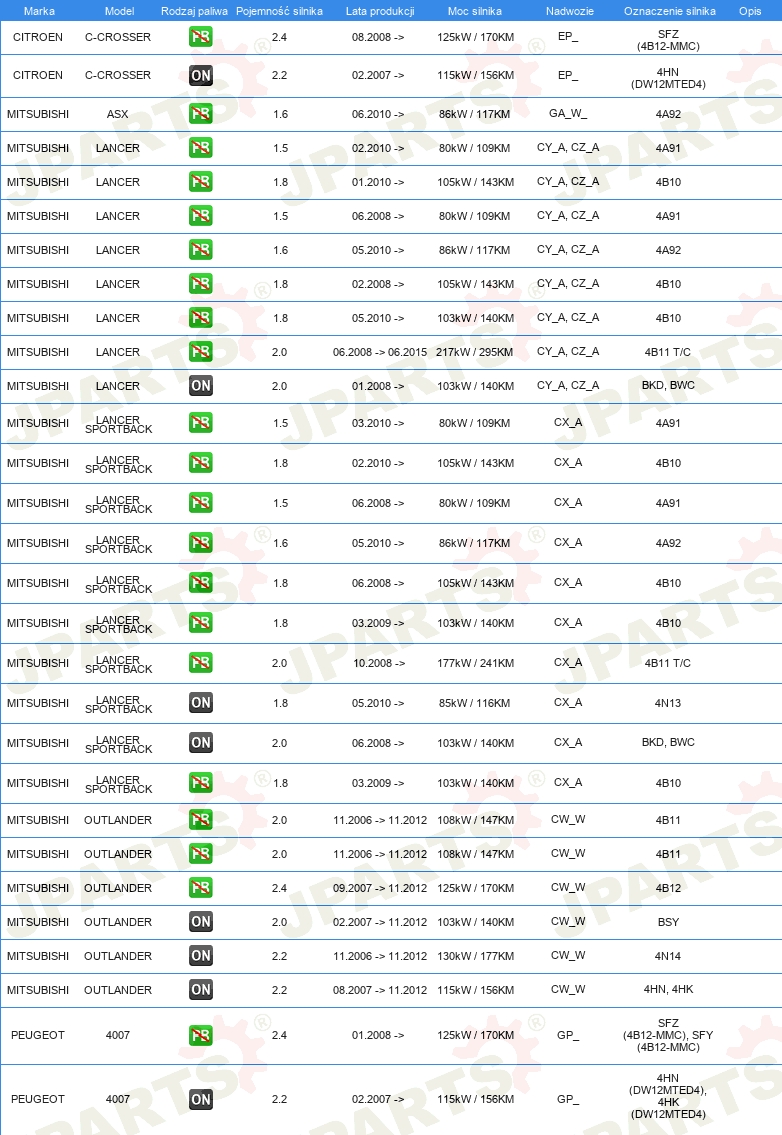Click petrol icon in Lancer Sportback 1.5 06.2008 row
782x1135 pixels.
click(201, 502)
